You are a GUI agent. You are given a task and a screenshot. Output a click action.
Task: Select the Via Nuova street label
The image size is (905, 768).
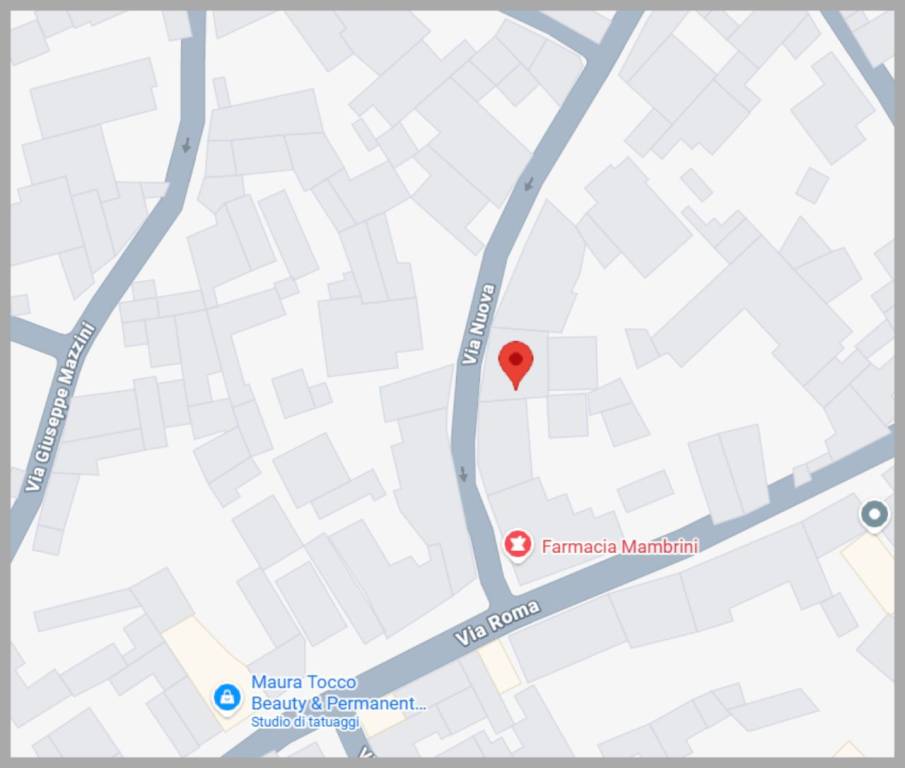coord(479,324)
